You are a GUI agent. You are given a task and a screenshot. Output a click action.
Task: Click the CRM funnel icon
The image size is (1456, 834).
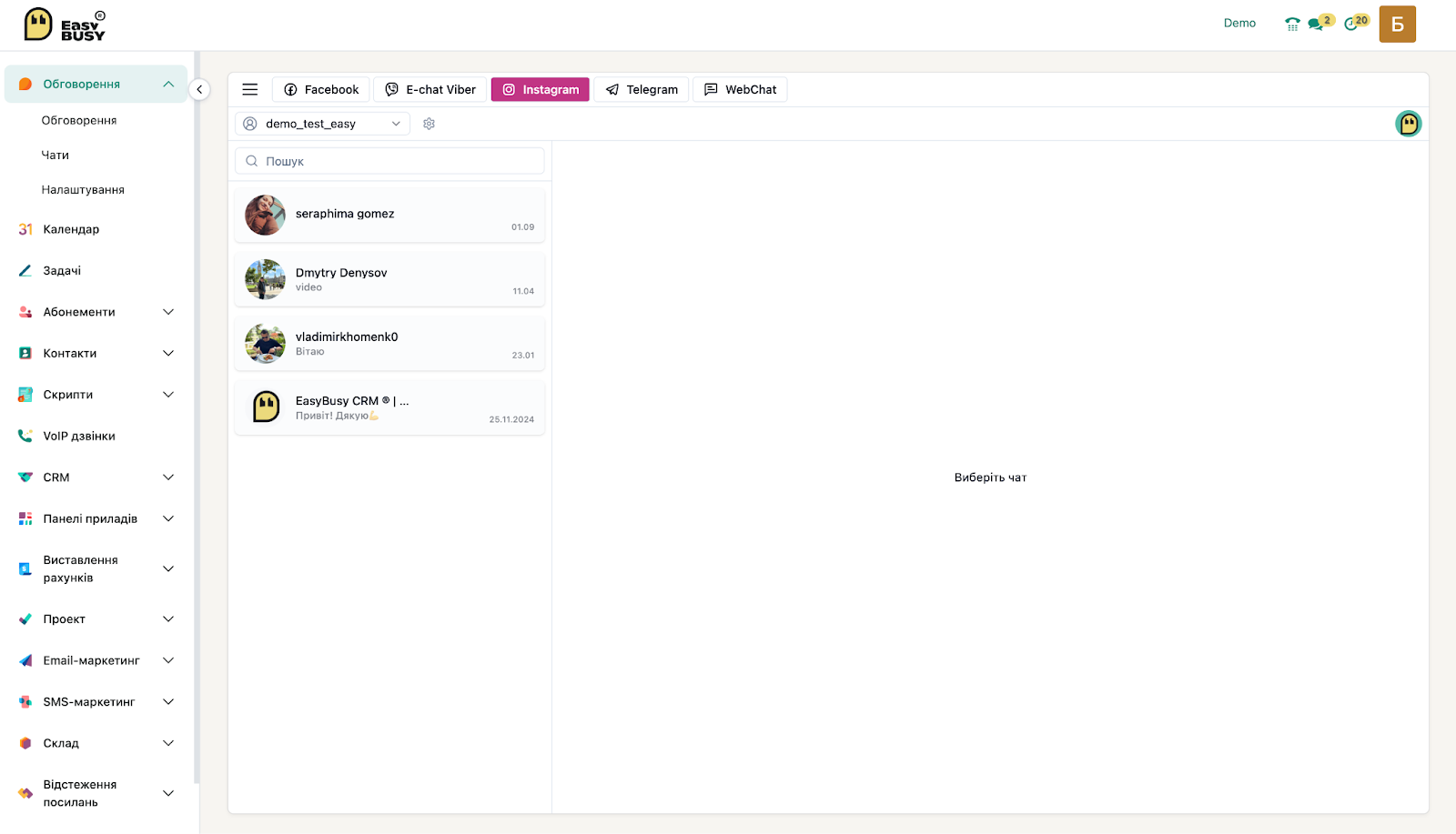[x=25, y=477]
